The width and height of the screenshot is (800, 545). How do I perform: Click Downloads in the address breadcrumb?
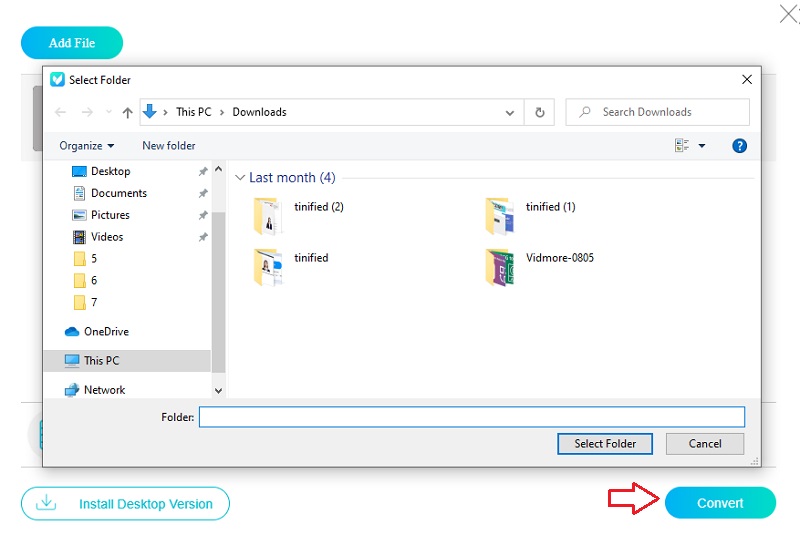(259, 112)
